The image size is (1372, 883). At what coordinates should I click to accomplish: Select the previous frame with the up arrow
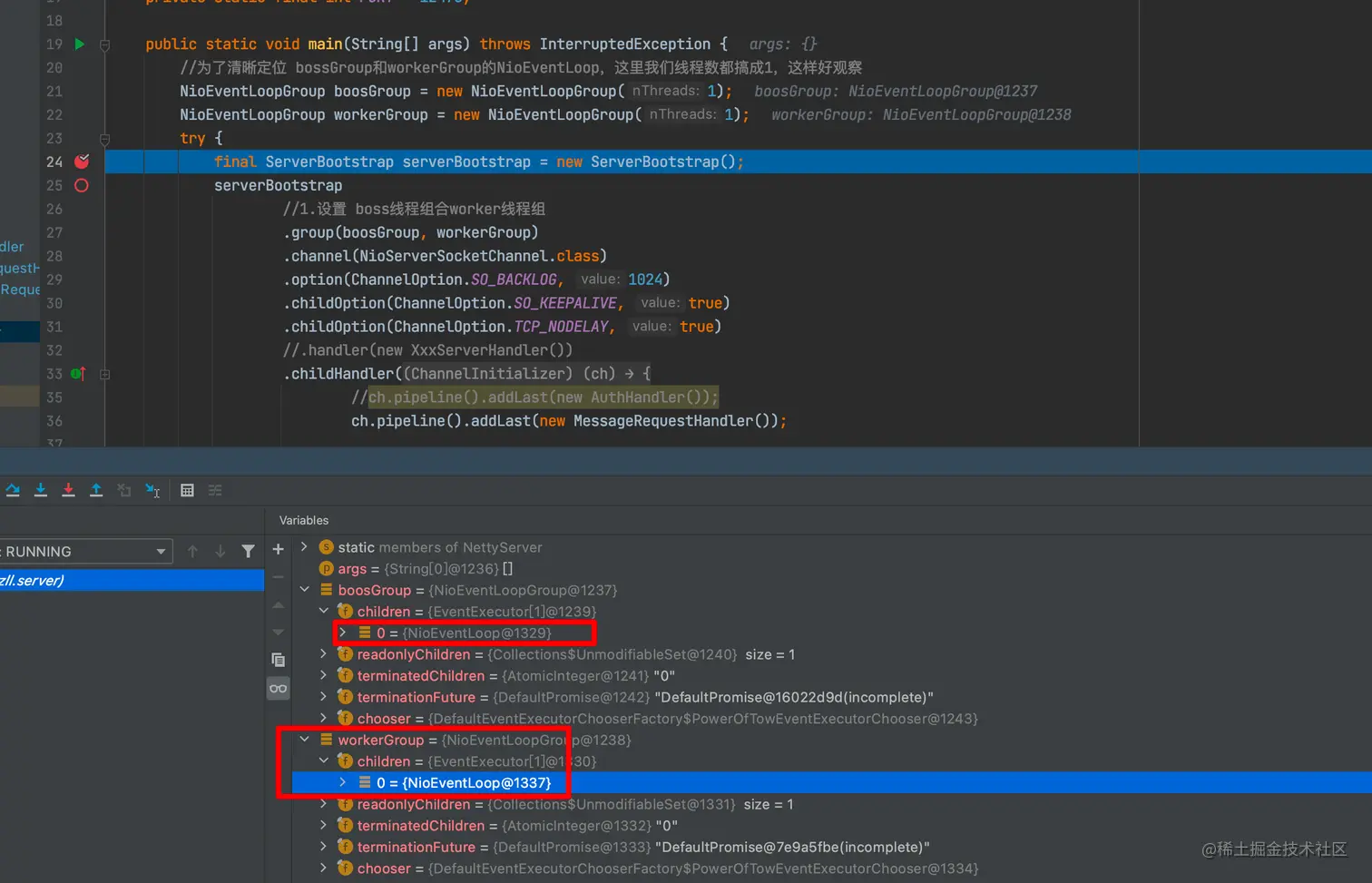click(x=192, y=551)
